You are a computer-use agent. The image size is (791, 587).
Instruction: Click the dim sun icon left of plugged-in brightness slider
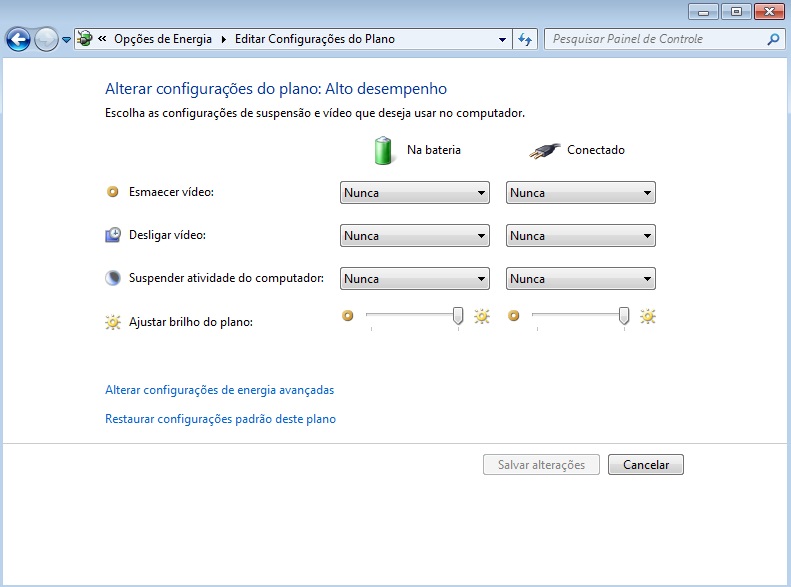514,316
